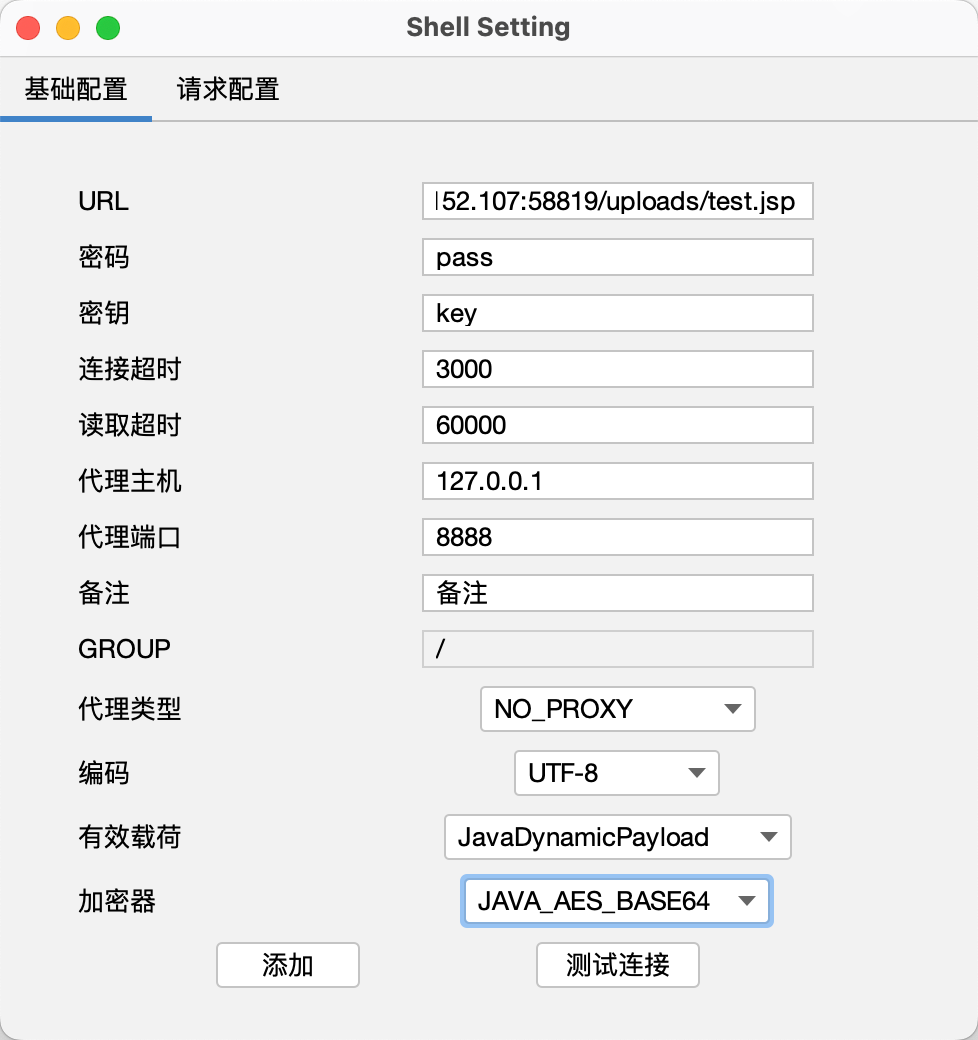
Task: Click the 代理端口 field showing 8888
Action: coord(617,537)
